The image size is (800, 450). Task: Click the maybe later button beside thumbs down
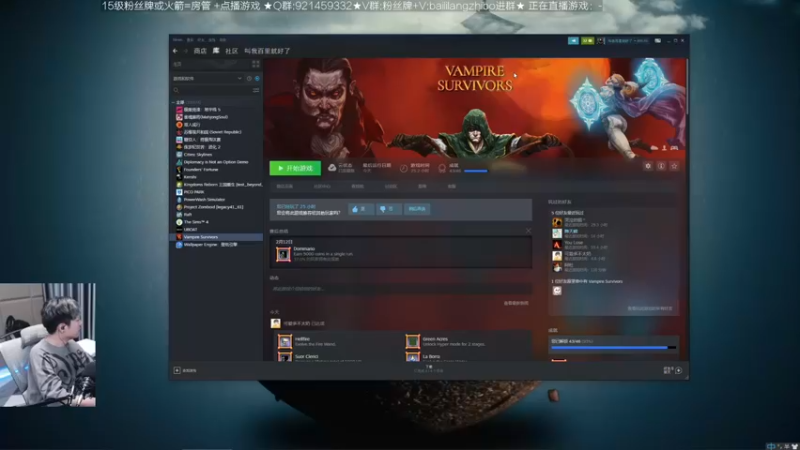417,209
